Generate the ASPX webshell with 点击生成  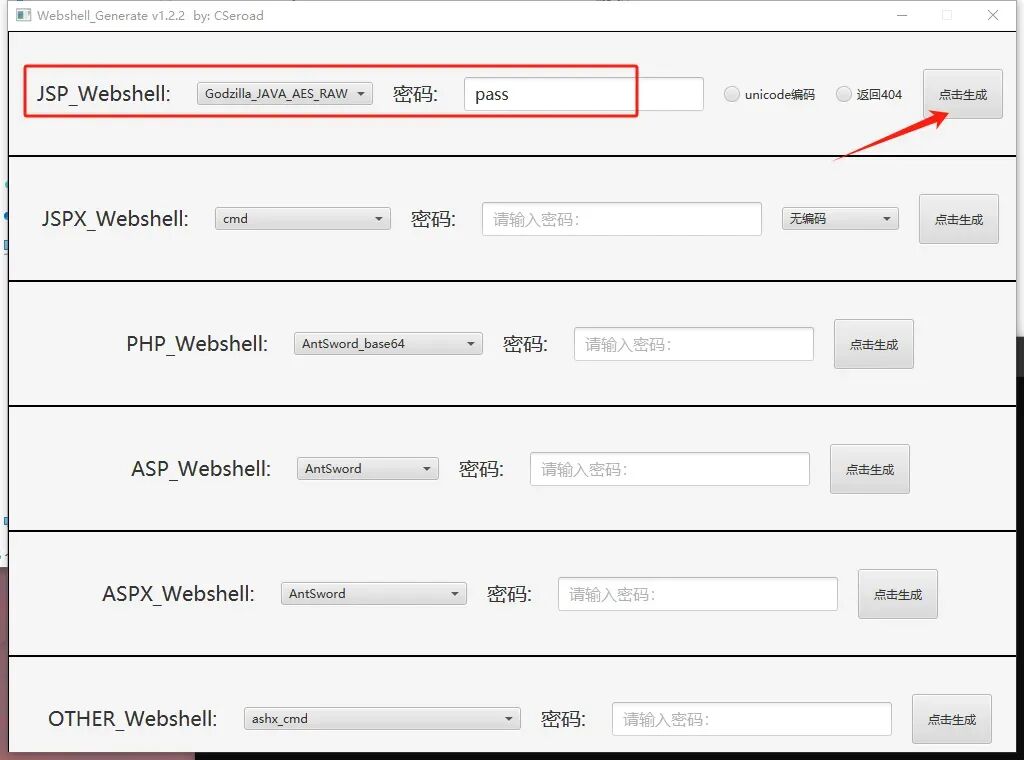[x=897, y=592]
